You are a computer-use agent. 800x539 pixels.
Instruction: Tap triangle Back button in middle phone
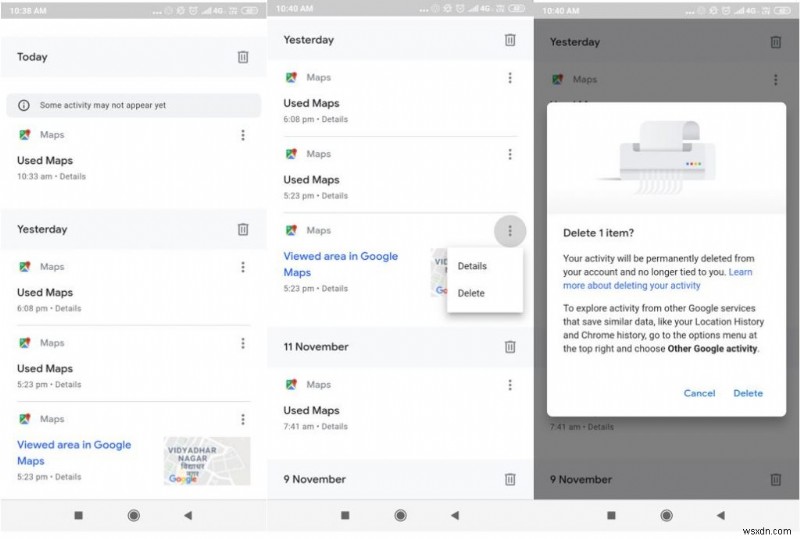coord(455,516)
